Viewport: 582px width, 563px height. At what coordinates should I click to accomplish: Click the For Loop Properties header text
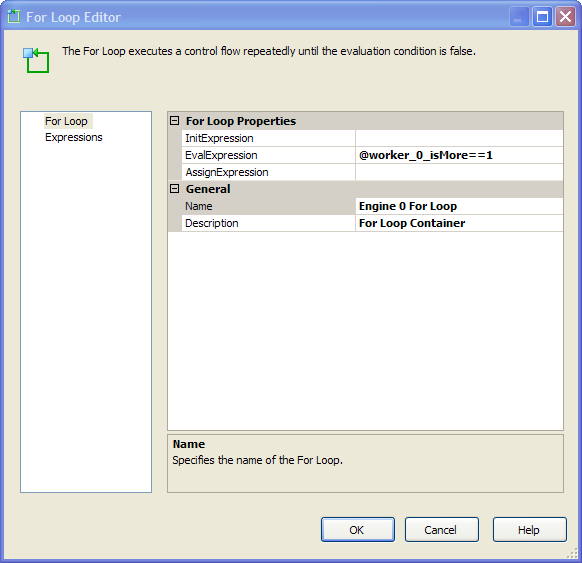[241, 121]
